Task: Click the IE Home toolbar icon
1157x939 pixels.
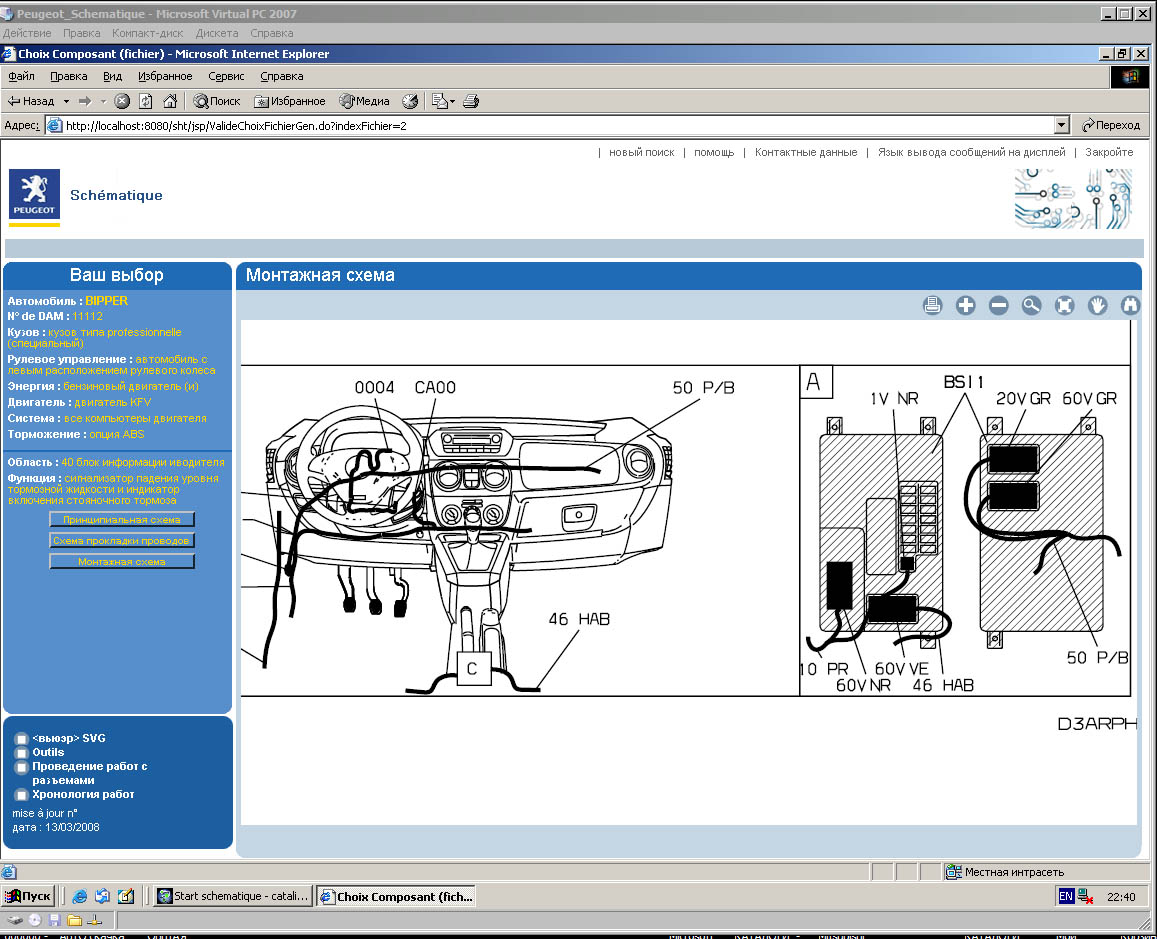Action: 170,101
